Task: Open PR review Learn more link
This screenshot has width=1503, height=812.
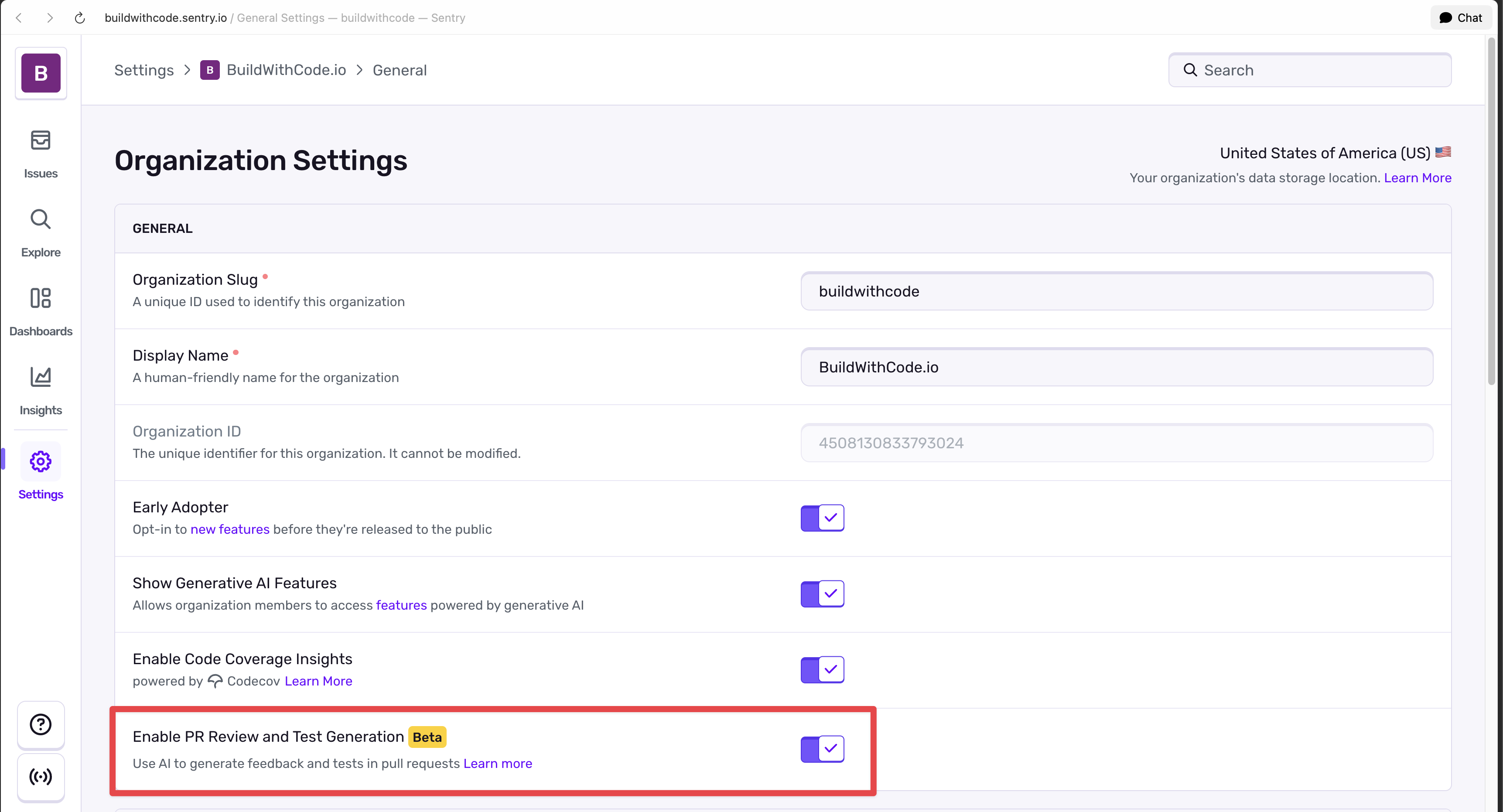Action: [498, 763]
